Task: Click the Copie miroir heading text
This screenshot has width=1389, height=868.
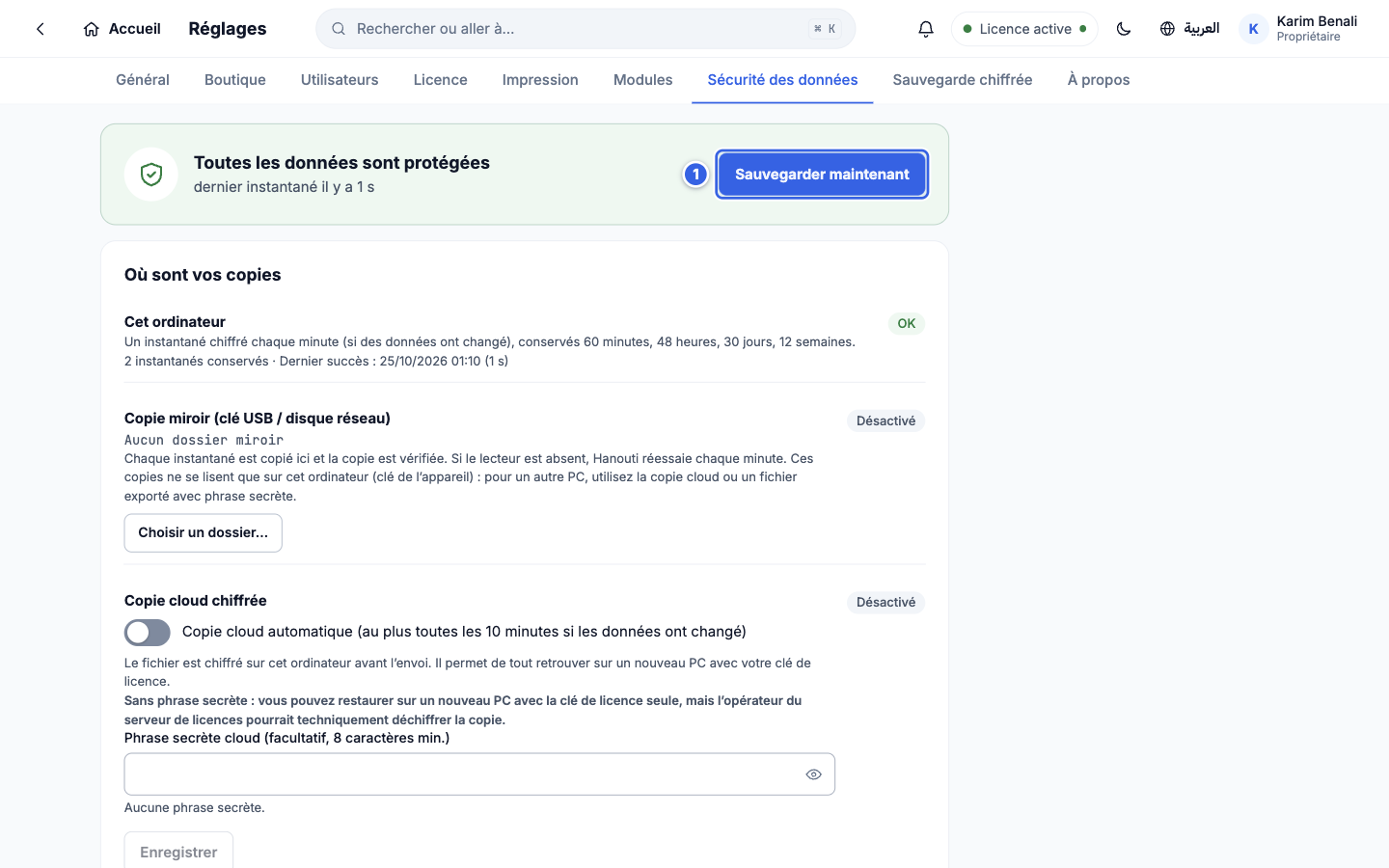Action: (258, 419)
